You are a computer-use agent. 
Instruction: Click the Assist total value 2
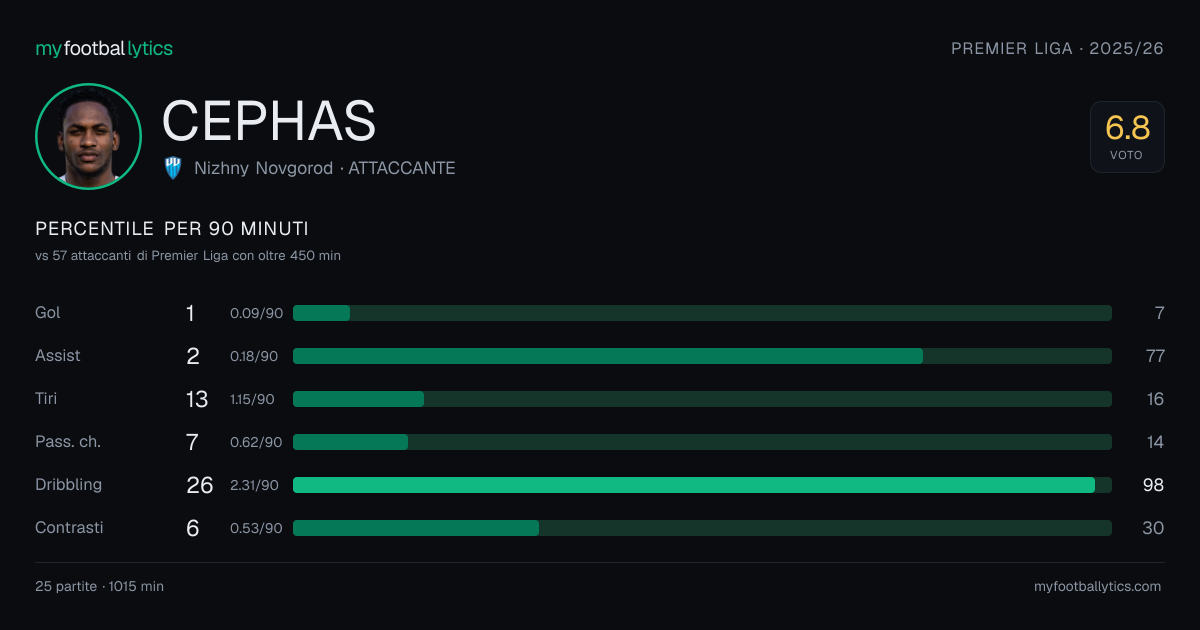click(193, 356)
